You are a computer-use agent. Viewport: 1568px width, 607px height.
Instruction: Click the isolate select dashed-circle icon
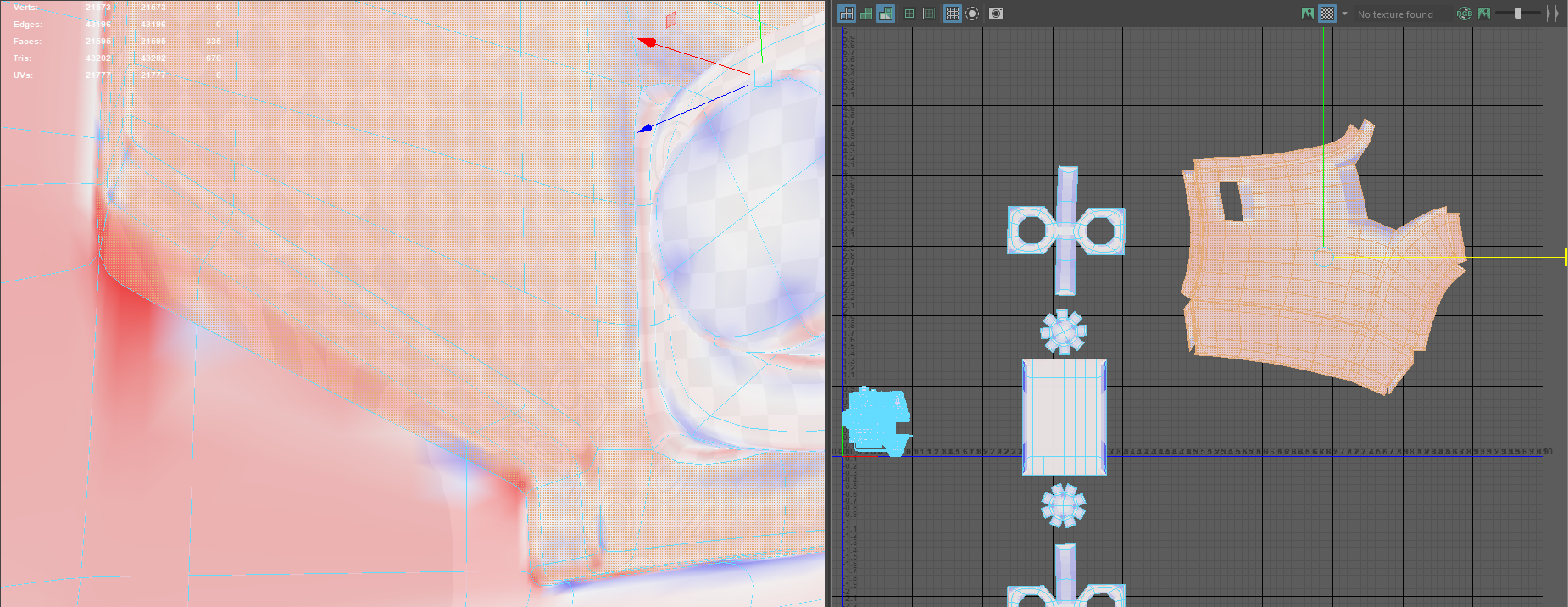pos(972,14)
